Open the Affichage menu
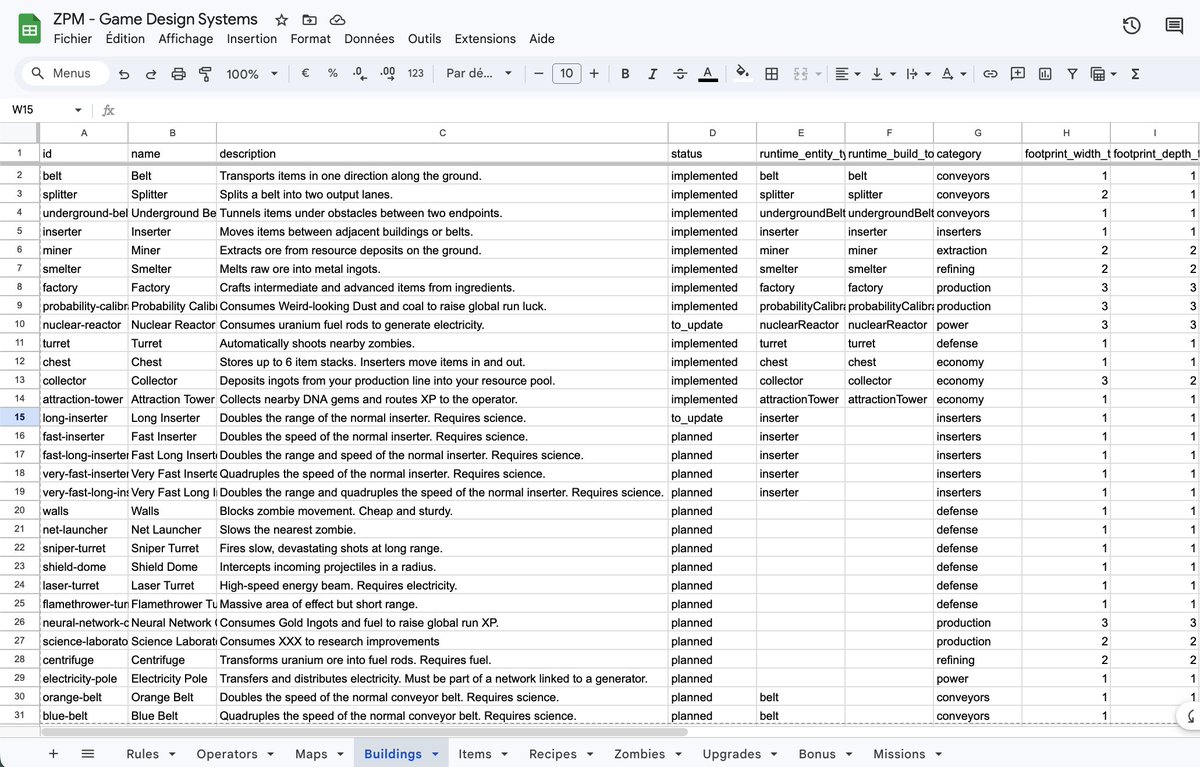Screen dimensions: 1200x767 (186, 39)
